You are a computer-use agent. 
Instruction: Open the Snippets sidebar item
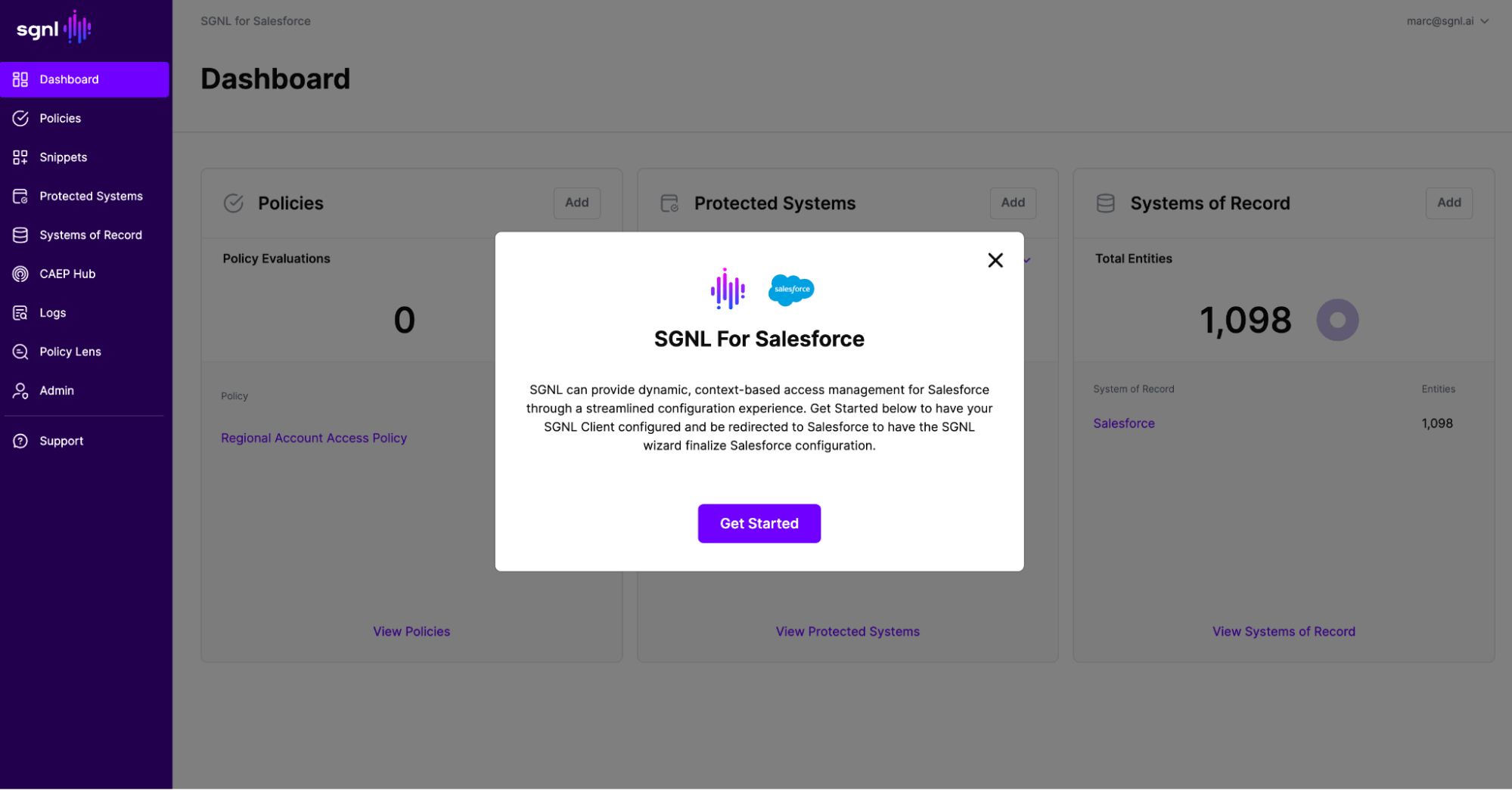84,157
